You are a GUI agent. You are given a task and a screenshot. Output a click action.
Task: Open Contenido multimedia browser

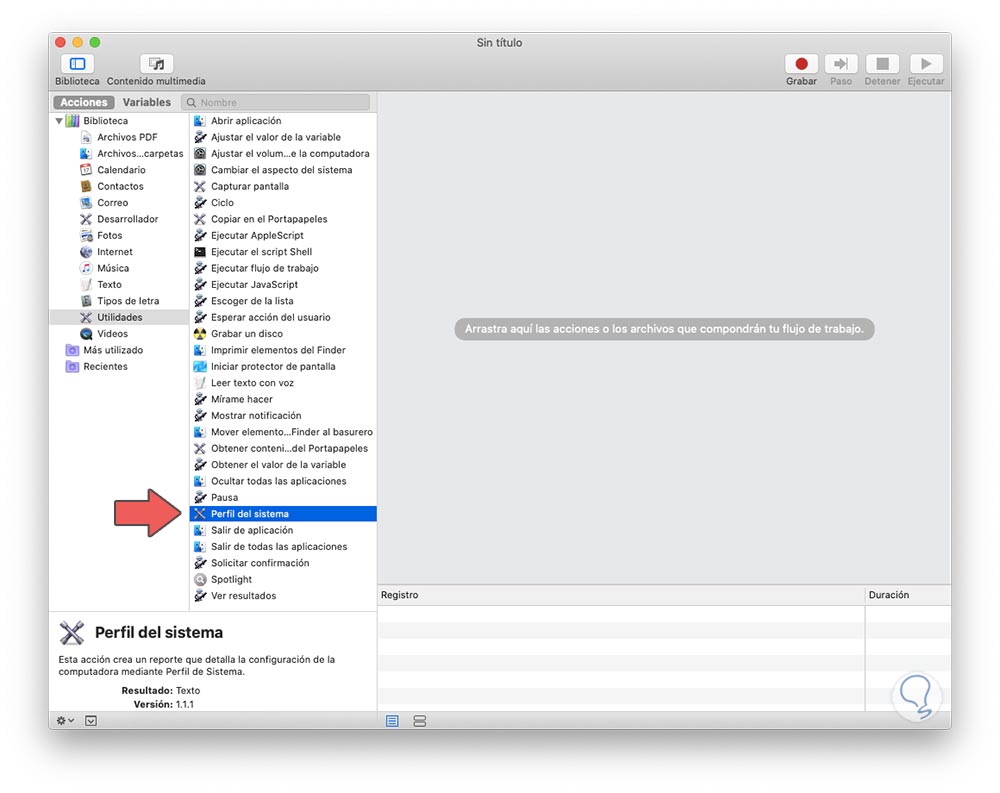coord(156,64)
